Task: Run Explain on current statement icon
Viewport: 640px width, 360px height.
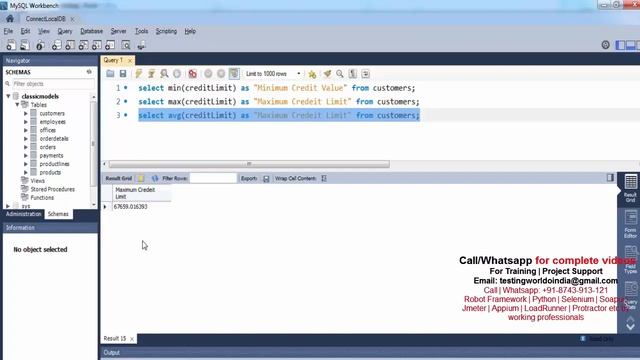Action: coord(164,74)
